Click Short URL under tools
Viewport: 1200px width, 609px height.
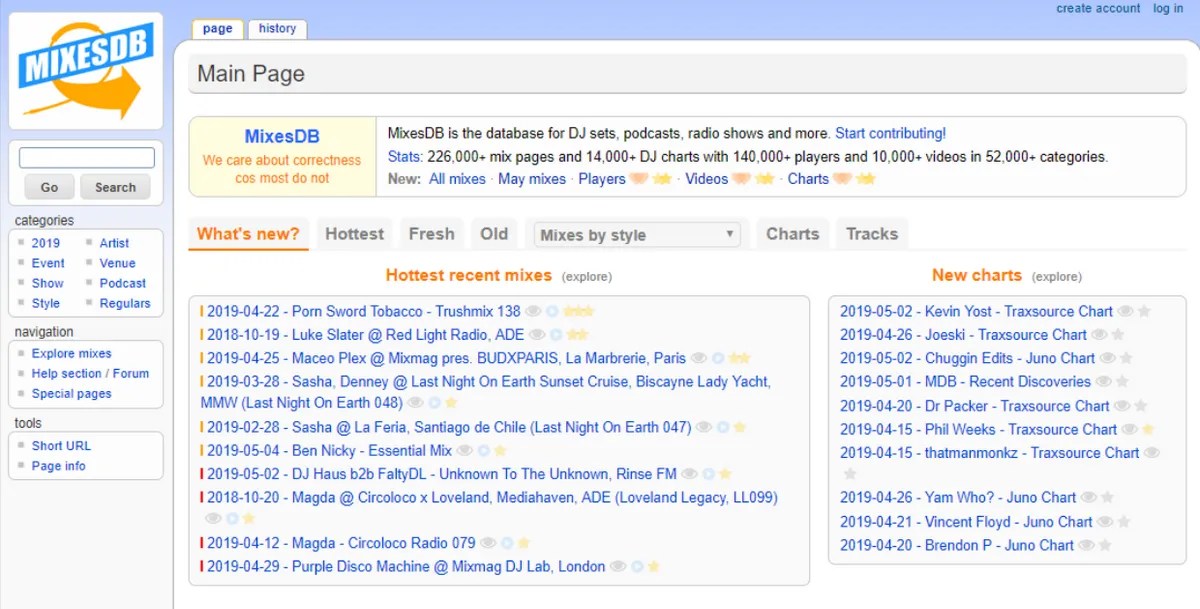pyautogui.click(x=61, y=446)
